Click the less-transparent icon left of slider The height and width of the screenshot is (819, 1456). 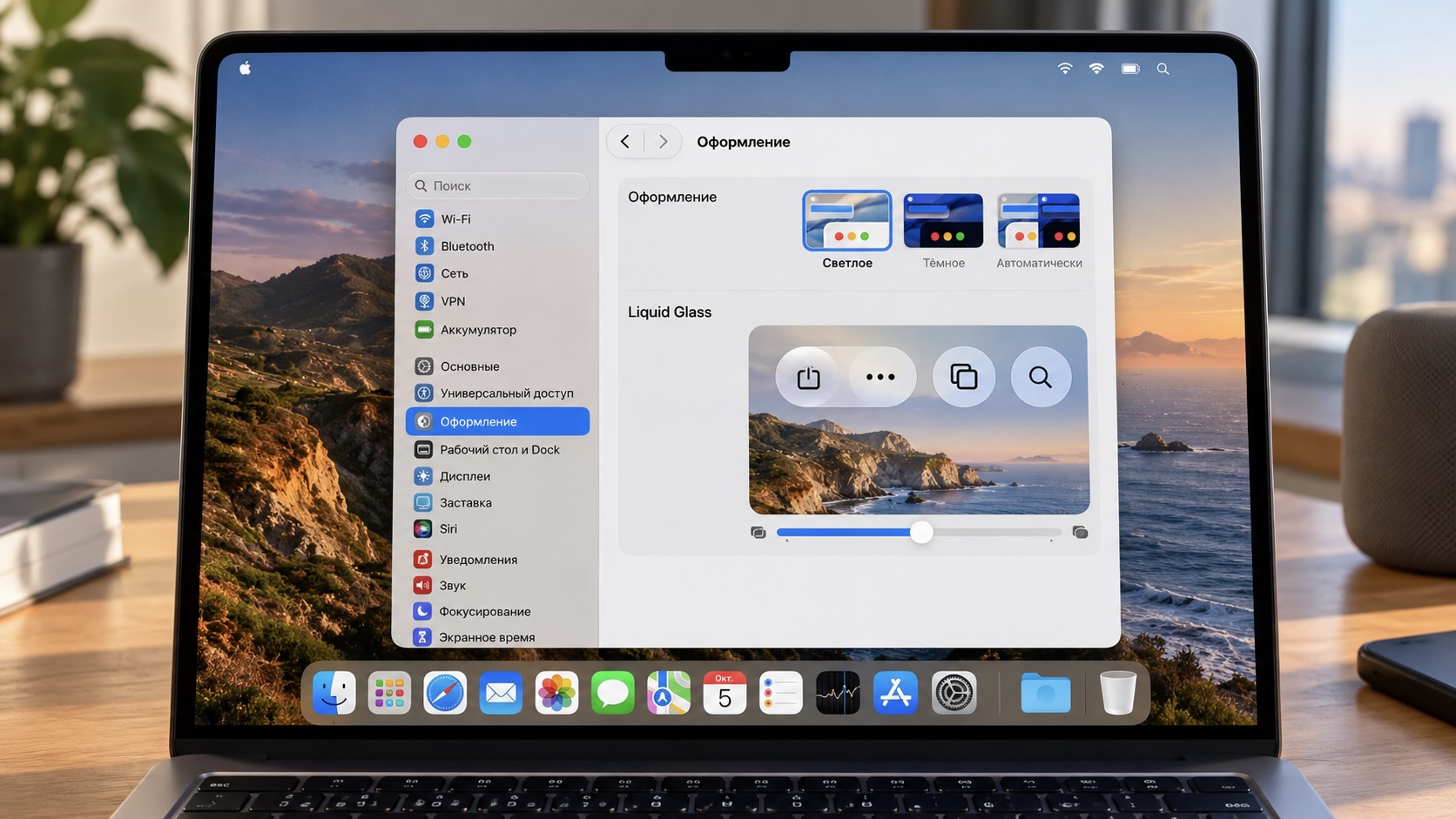pos(758,533)
